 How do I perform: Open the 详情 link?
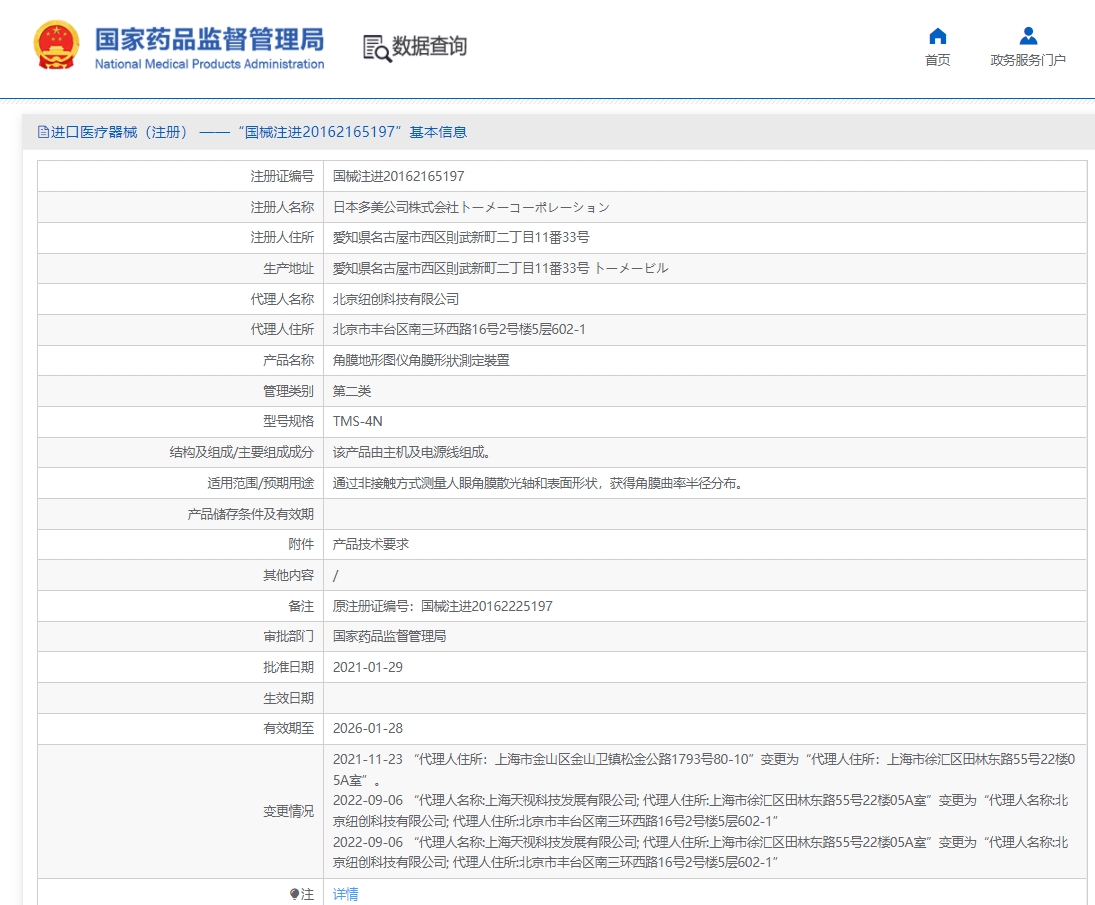click(346, 894)
